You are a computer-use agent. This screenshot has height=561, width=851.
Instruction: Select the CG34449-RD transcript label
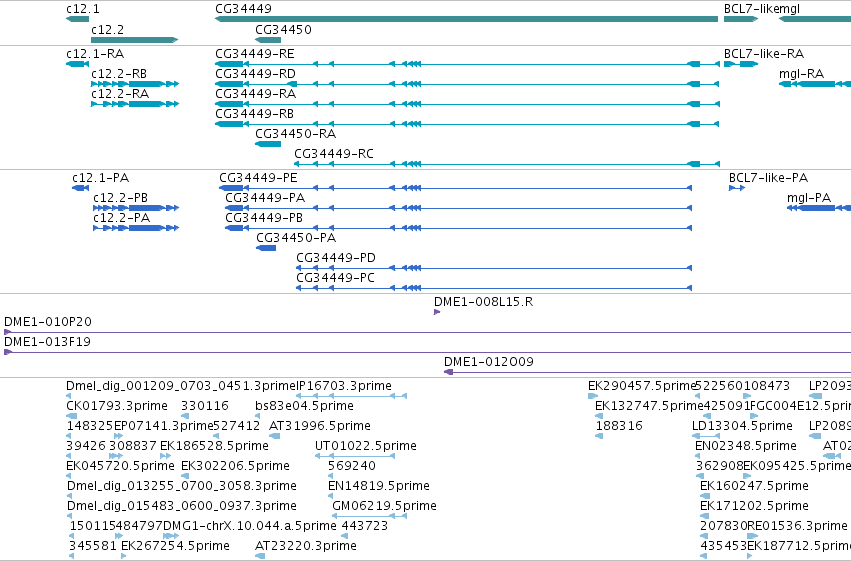tap(255, 74)
